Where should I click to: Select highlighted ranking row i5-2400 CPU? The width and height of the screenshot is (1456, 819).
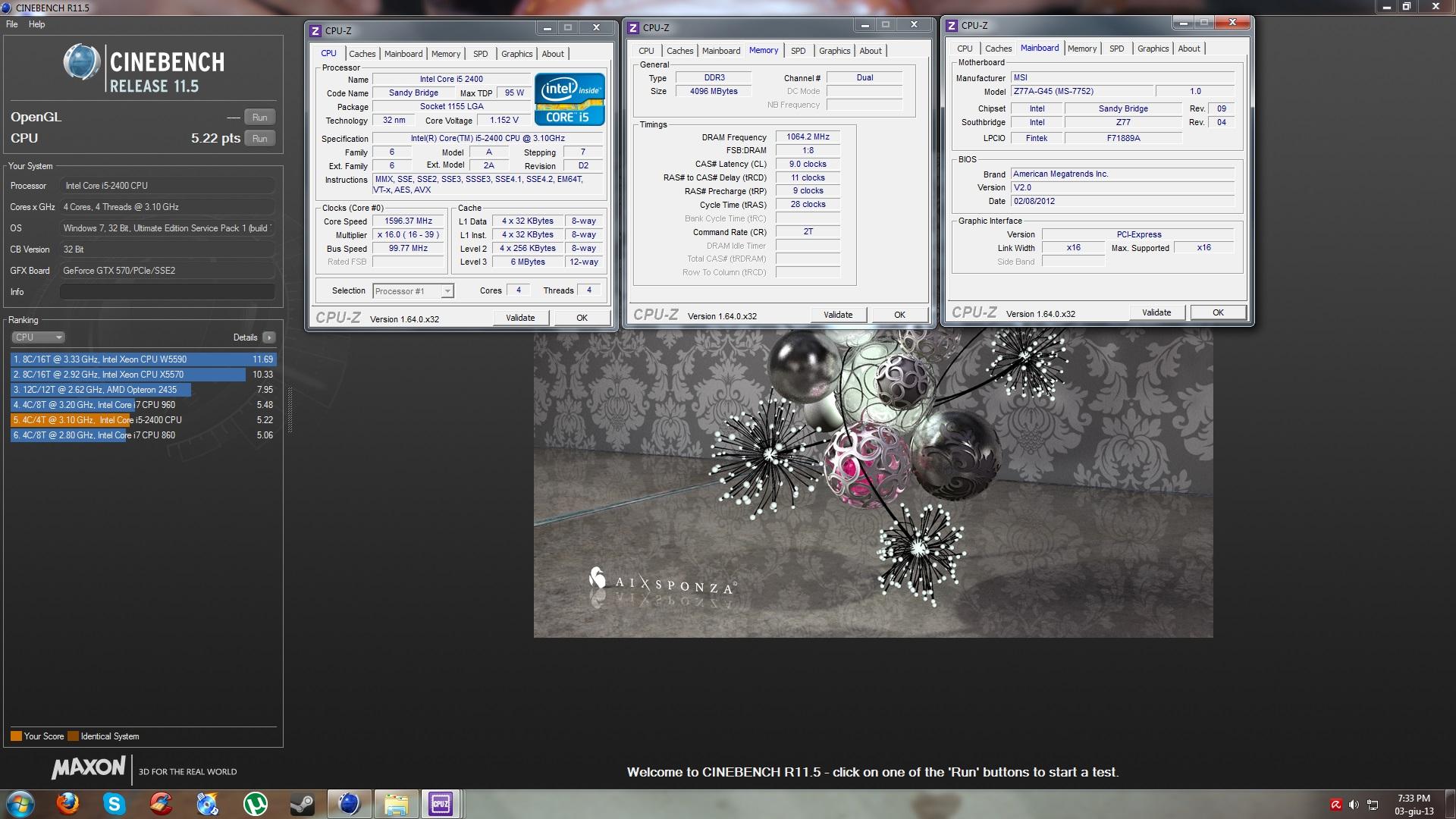pyautogui.click(x=143, y=420)
